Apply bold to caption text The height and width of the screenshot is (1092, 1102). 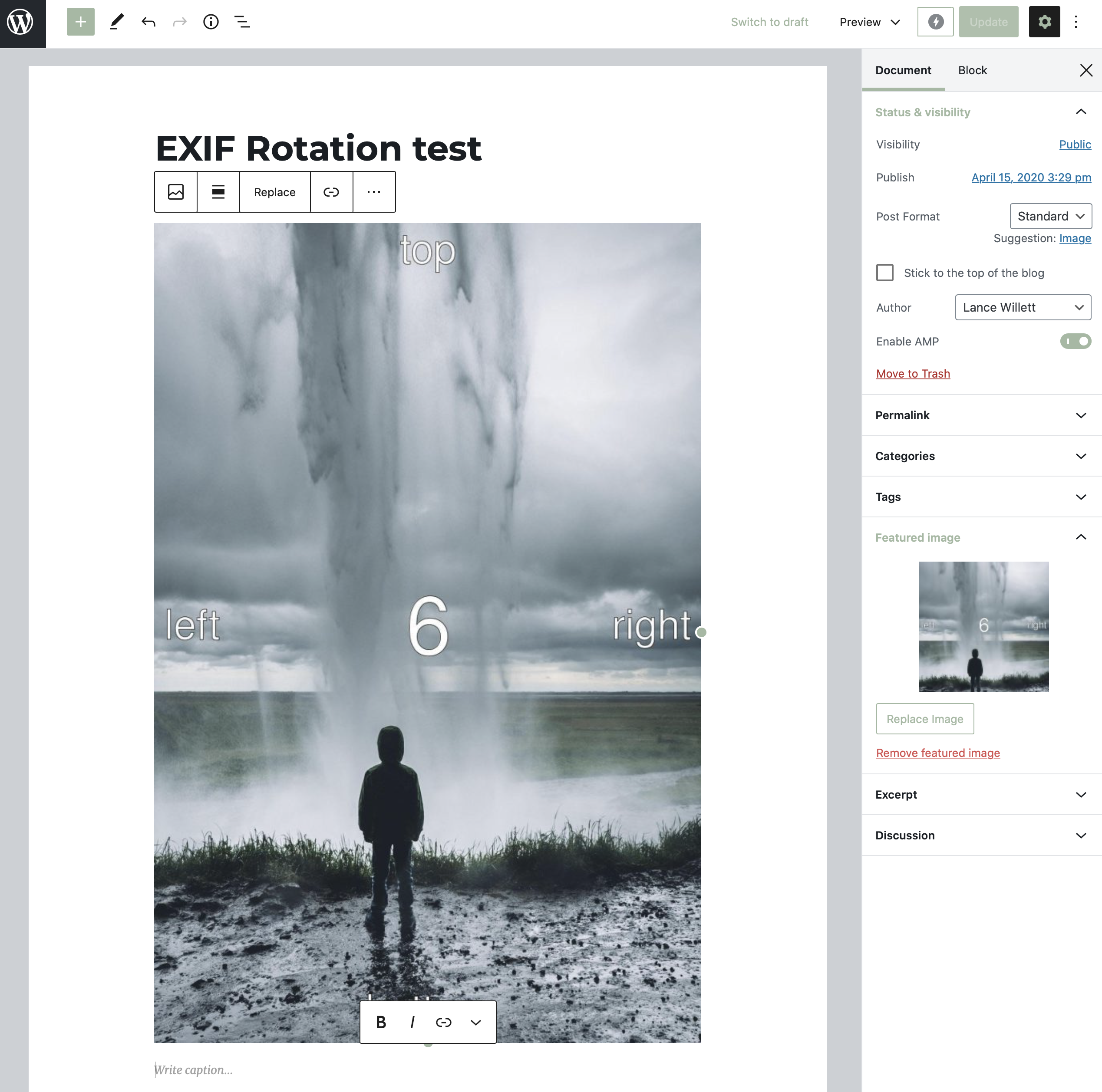pyautogui.click(x=381, y=1023)
